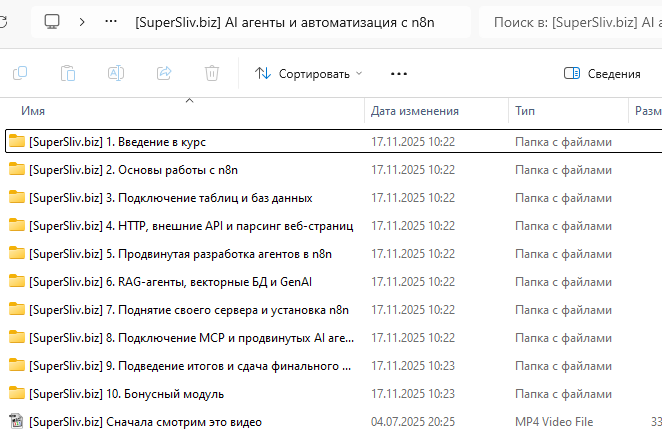Click the Copy toolbar icon

click(20, 73)
